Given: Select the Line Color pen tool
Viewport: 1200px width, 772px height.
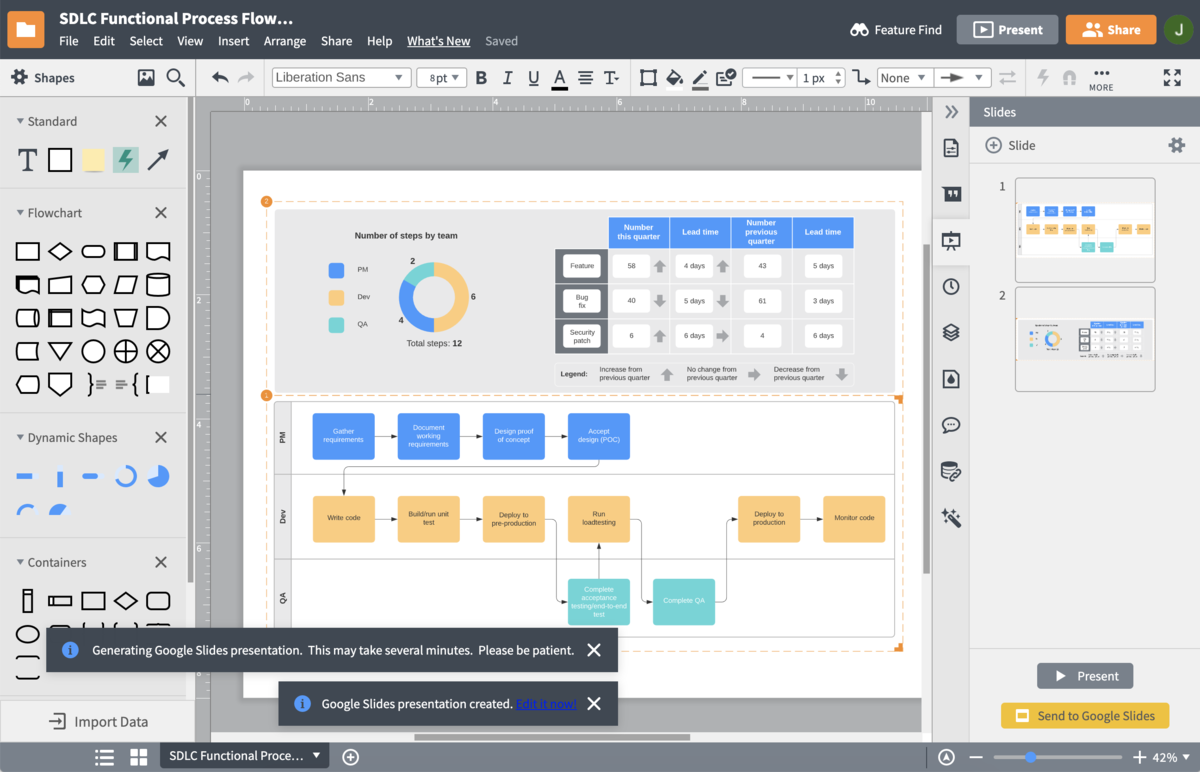Looking at the screenshot, I should point(698,77).
